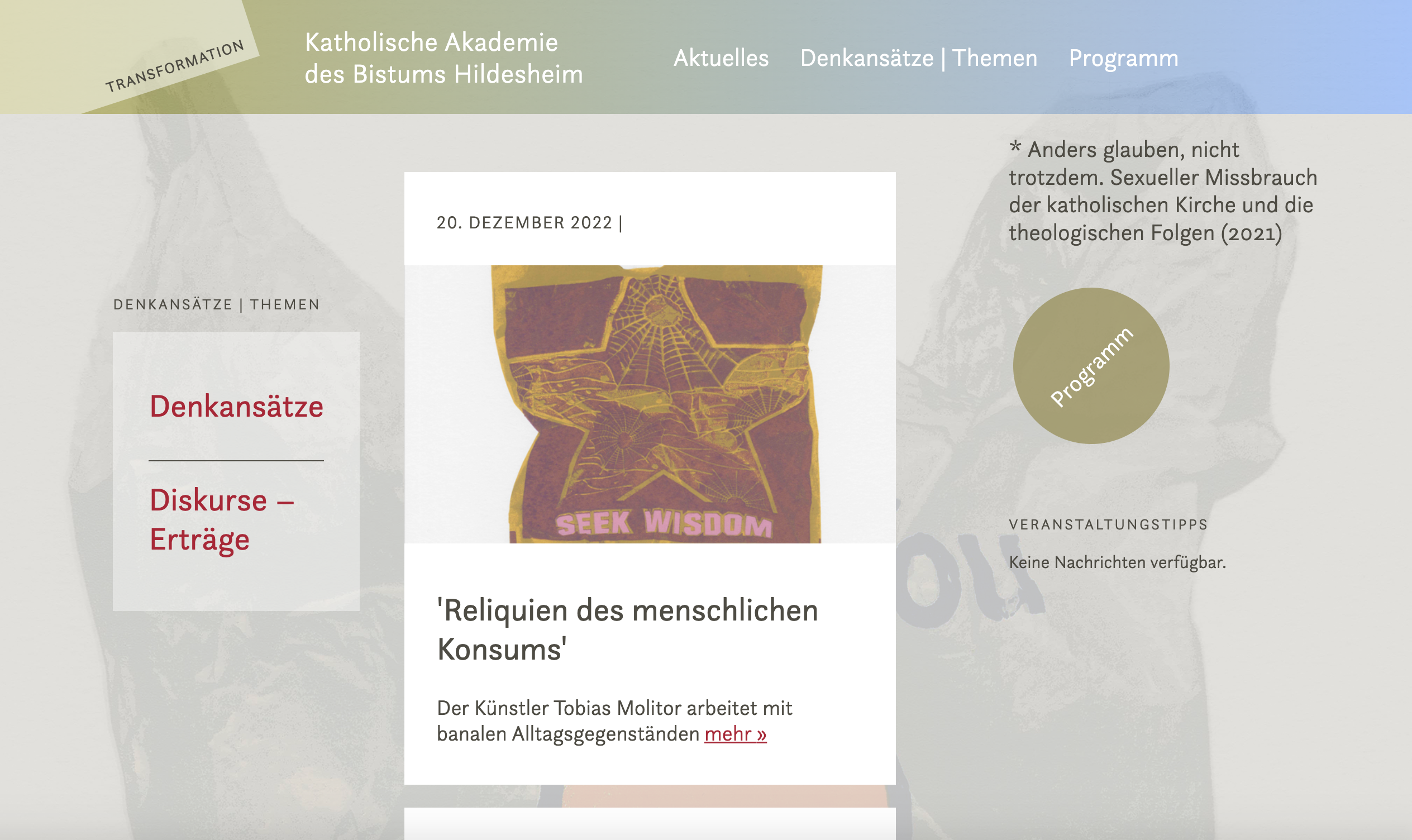Click the VERANSTALTUNGSTIPPS heading
1412x840 pixels.
point(1108,524)
